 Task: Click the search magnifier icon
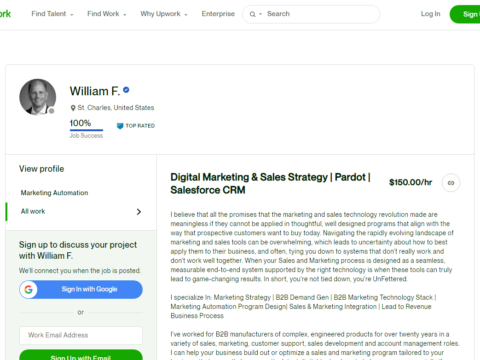[x=252, y=14]
